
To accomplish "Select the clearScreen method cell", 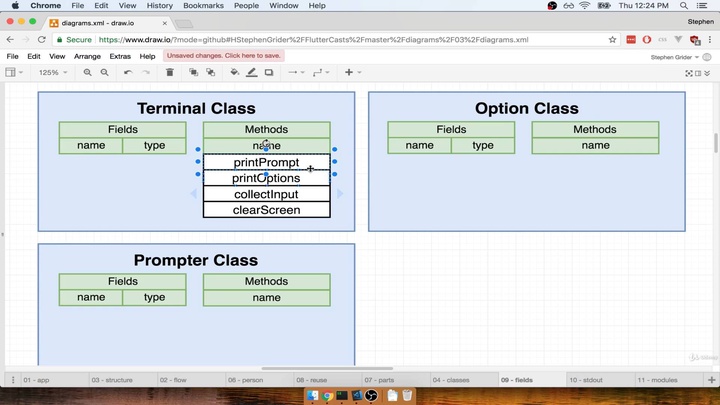I will [x=266, y=210].
